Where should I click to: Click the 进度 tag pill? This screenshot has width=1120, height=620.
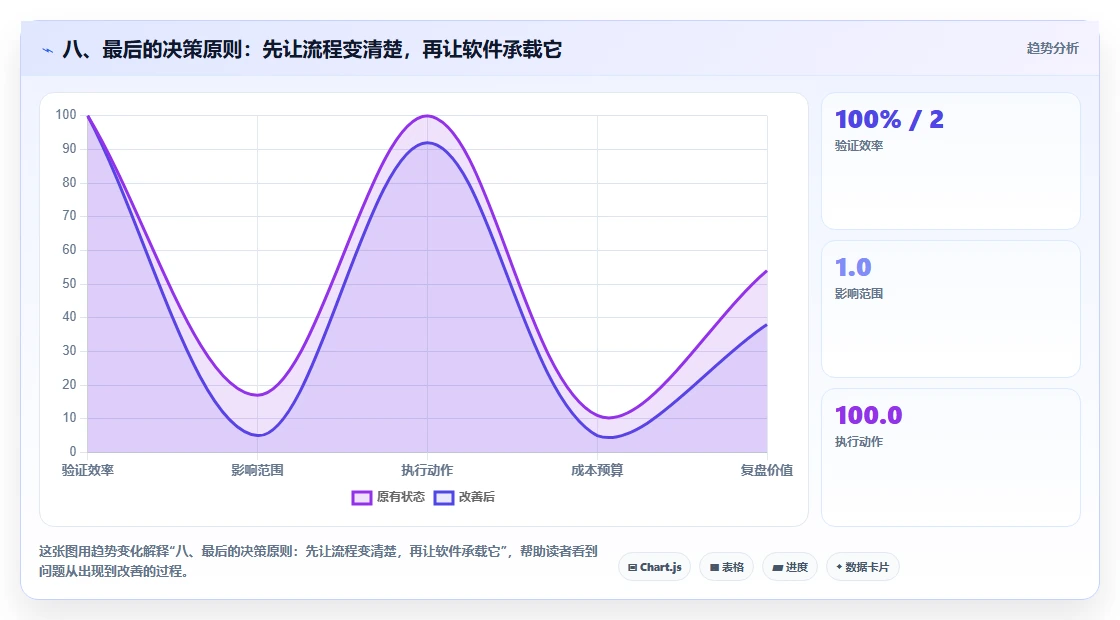790,567
